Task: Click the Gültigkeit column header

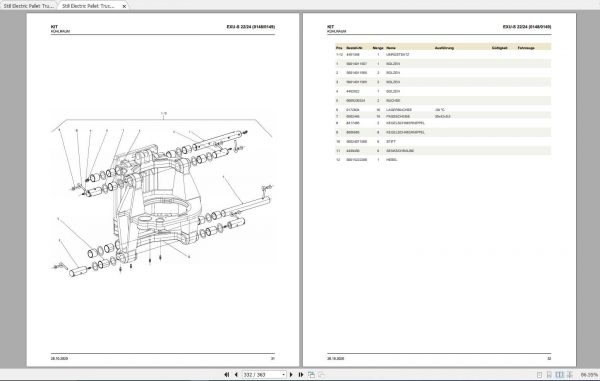Action: pyautogui.click(x=499, y=48)
